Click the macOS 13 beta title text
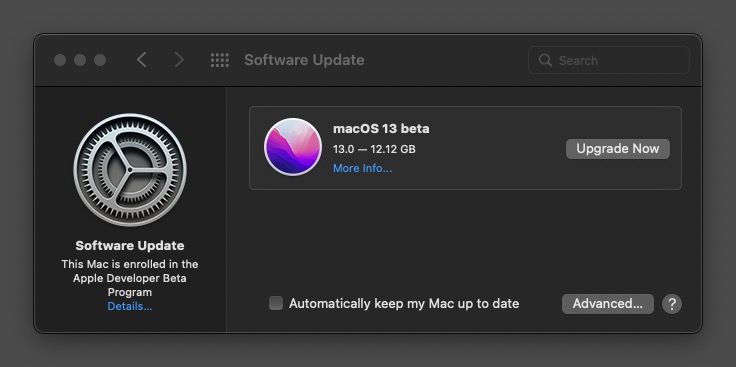Image resolution: width=736 pixels, height=367 pixels. click(x=381, y=129)
